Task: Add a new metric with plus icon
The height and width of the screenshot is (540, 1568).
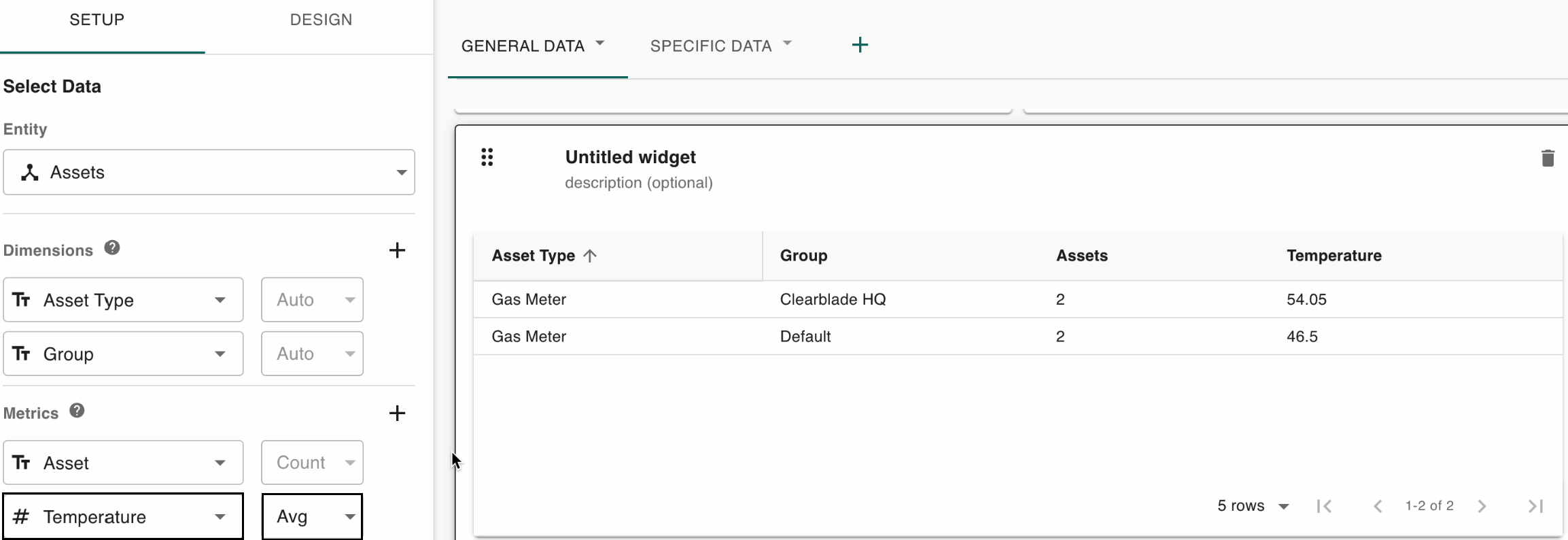Action: tap(397, 413)
